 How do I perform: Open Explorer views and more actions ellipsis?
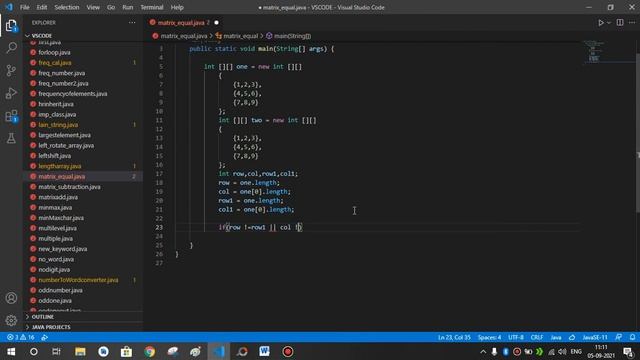pos(132,23)
